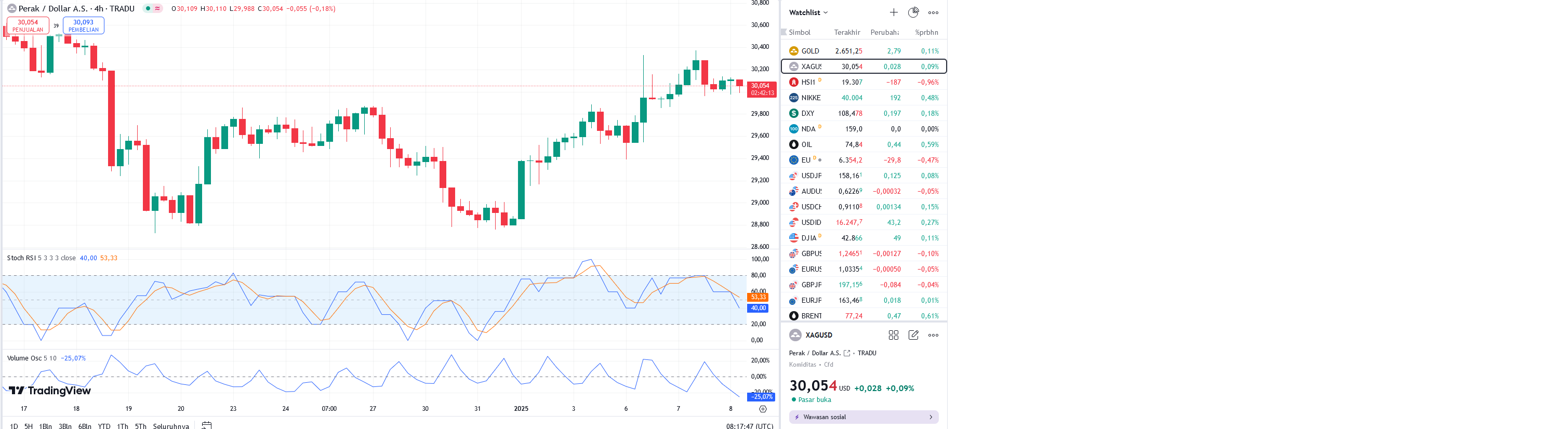Select the Seluruhnya date range
This screenshot has height=429, width=1568.
tap(171, 426)
